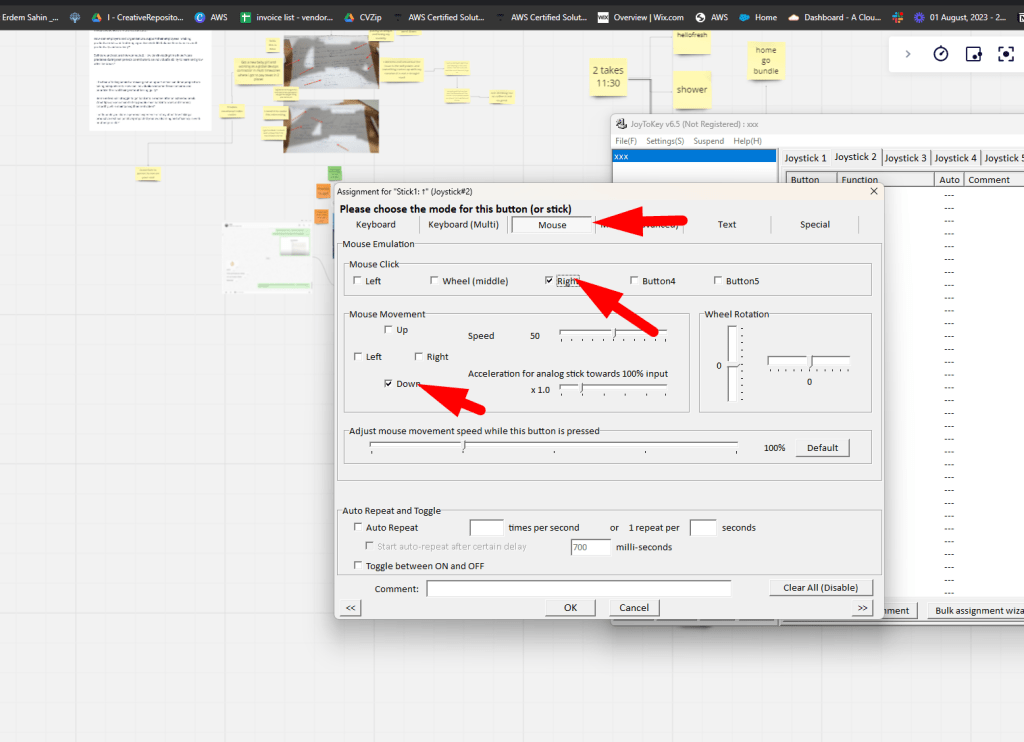Select the 'home go bundle' sticky note
The width and height of the screenshot is (1024, 742).
(766, 61)
